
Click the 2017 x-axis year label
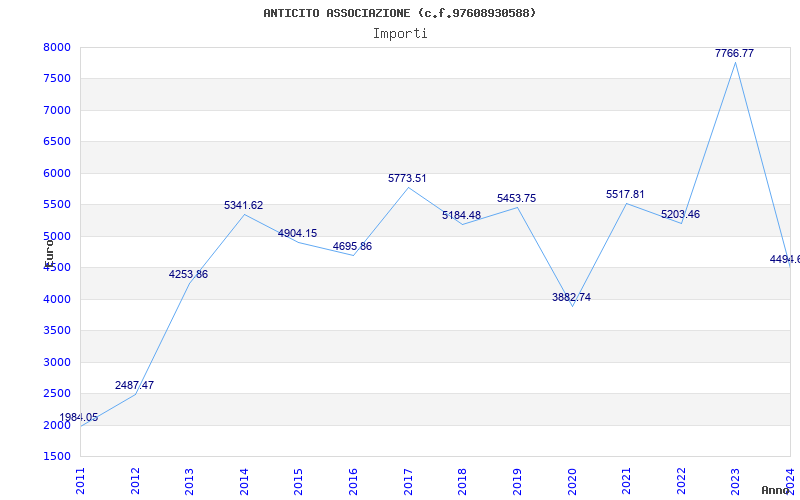[408, 481]
